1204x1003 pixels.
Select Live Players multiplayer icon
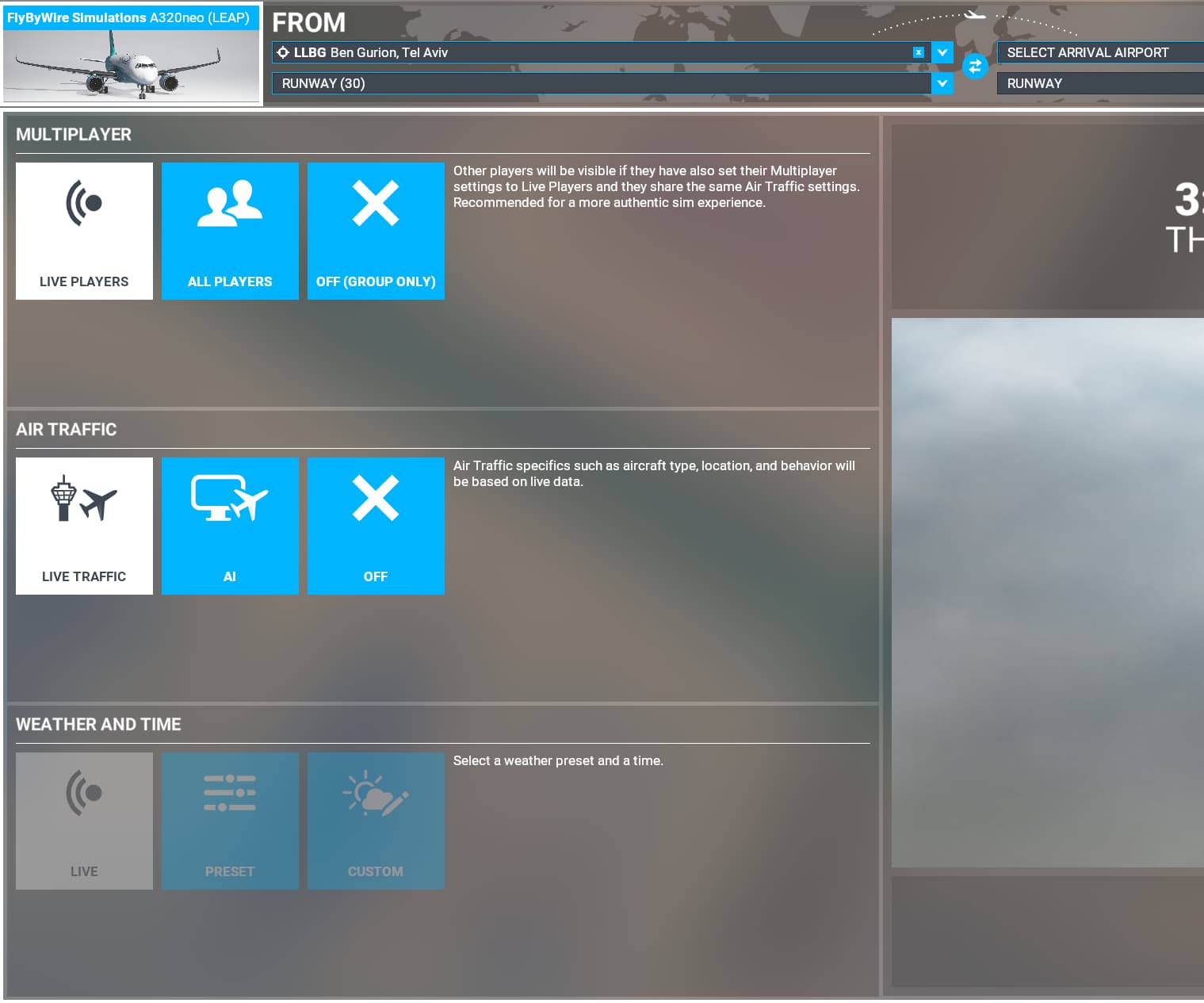84,231
